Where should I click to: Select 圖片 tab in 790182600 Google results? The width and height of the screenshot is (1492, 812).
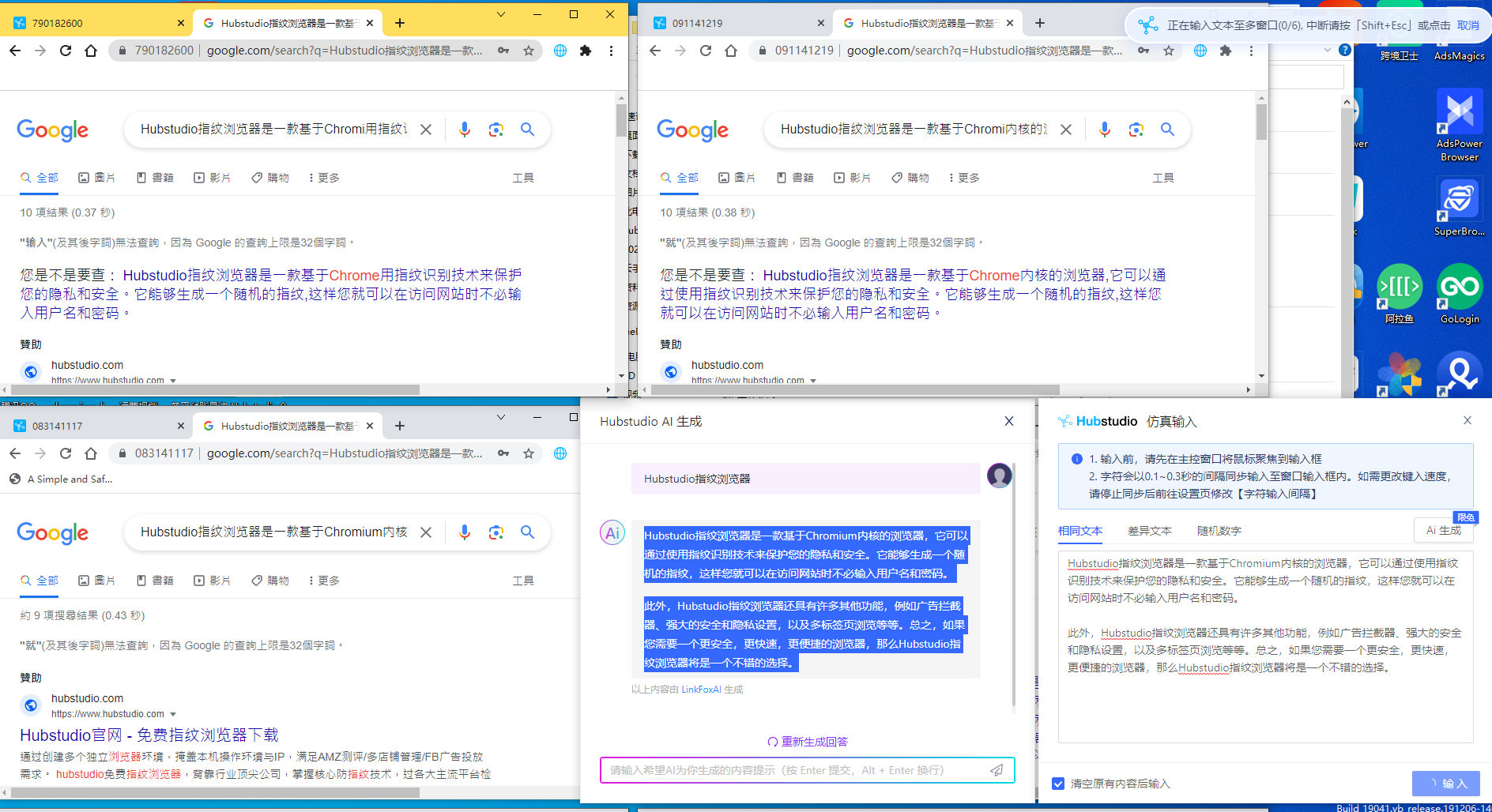[x=97, y=178]
